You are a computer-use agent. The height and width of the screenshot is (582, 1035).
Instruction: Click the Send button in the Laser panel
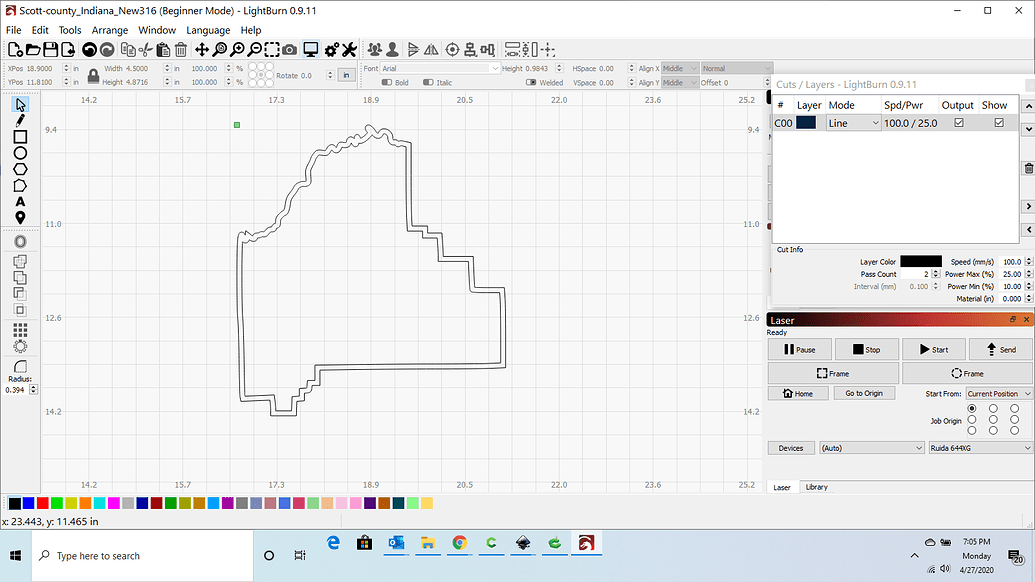click(999, 349)
